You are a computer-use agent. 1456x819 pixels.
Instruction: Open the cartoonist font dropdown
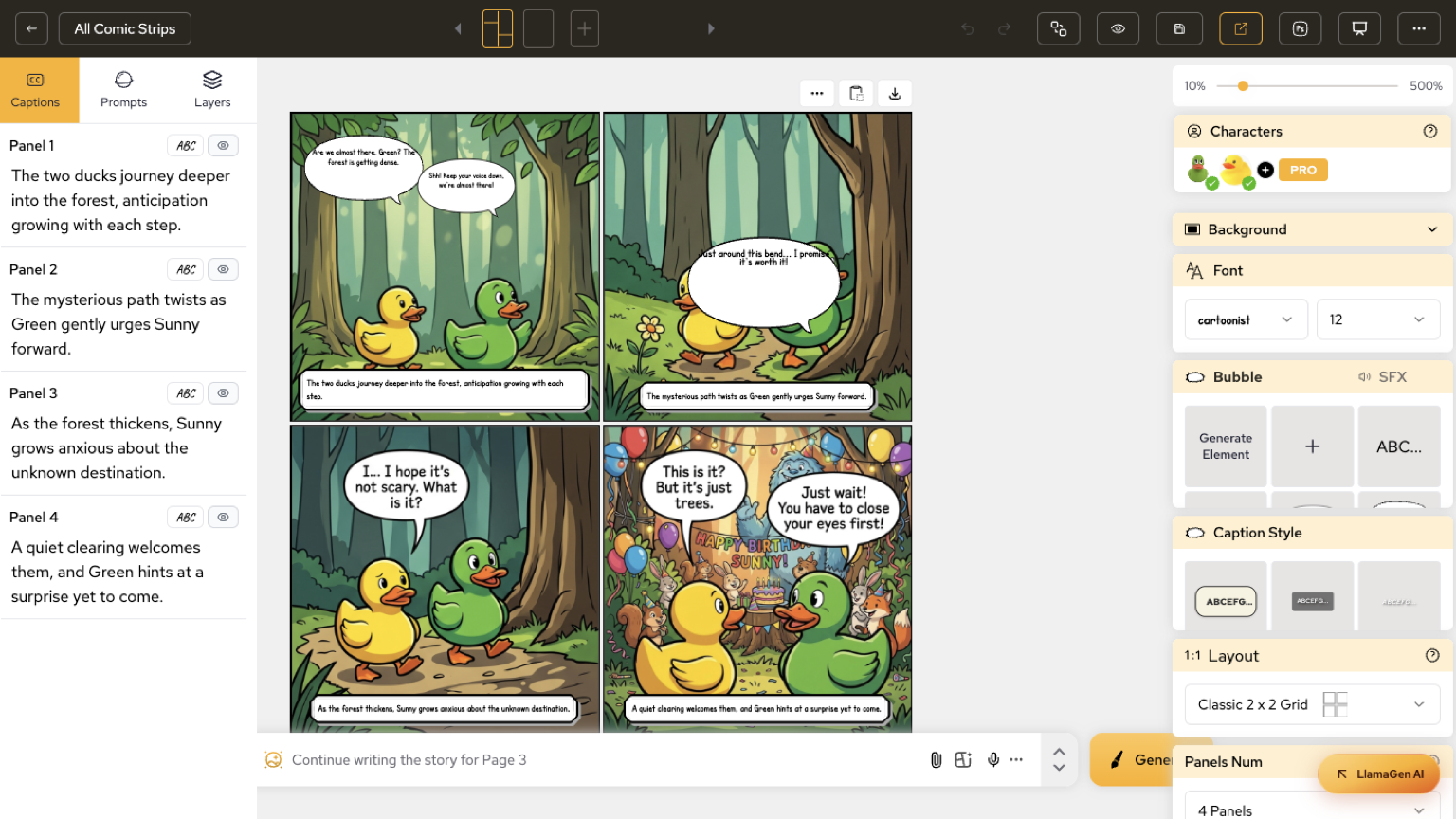point(1246,319)
